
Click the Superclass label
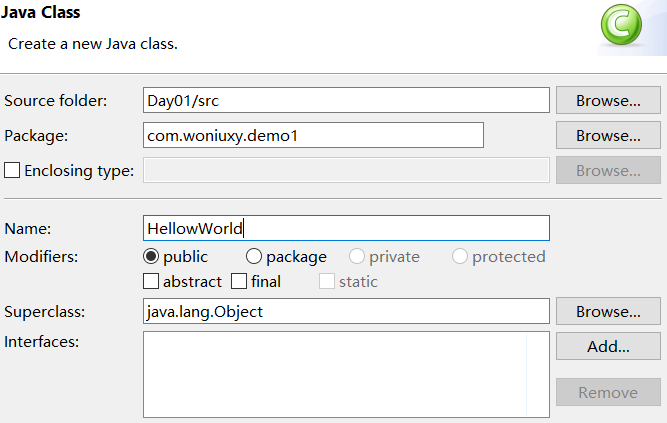click(45, 311)
